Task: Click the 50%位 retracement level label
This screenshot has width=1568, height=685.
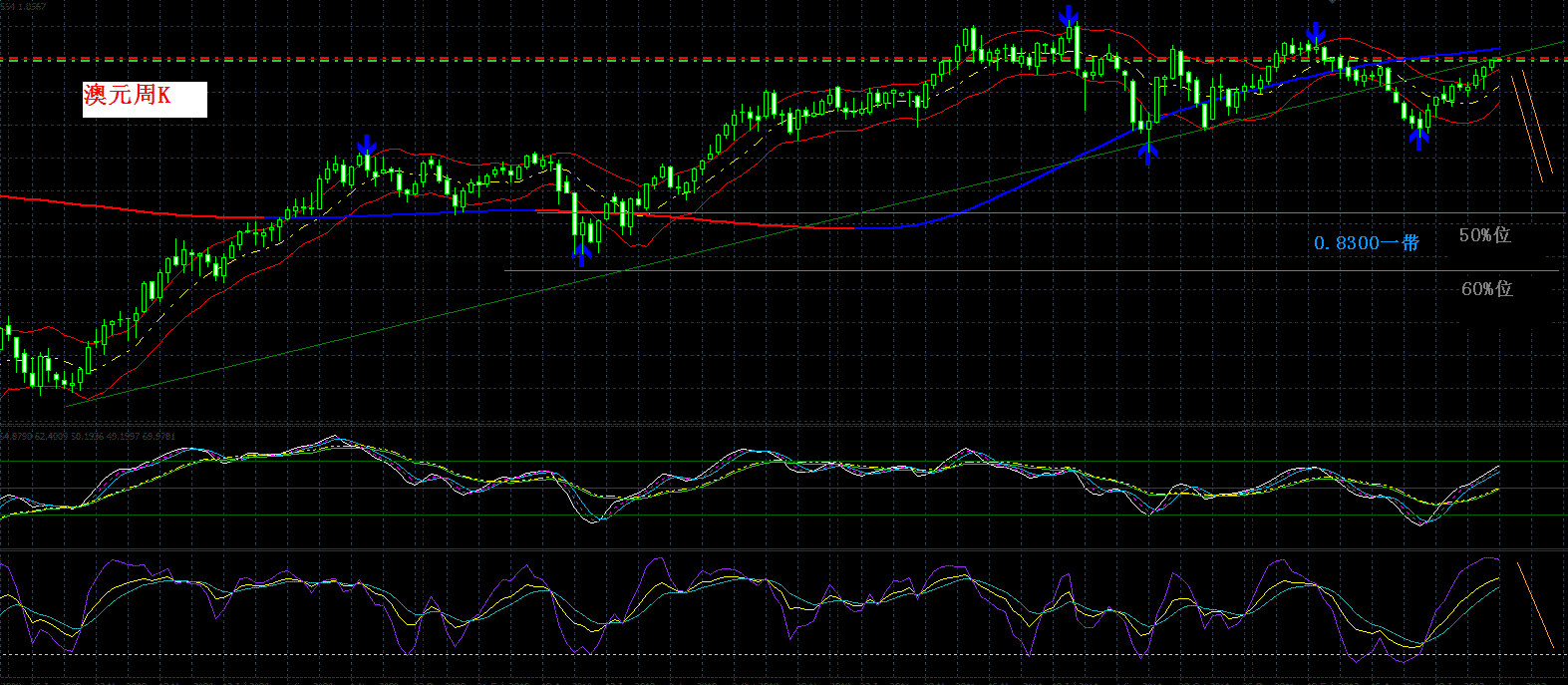Action: pyautogui.click(x=1485, y=235)
